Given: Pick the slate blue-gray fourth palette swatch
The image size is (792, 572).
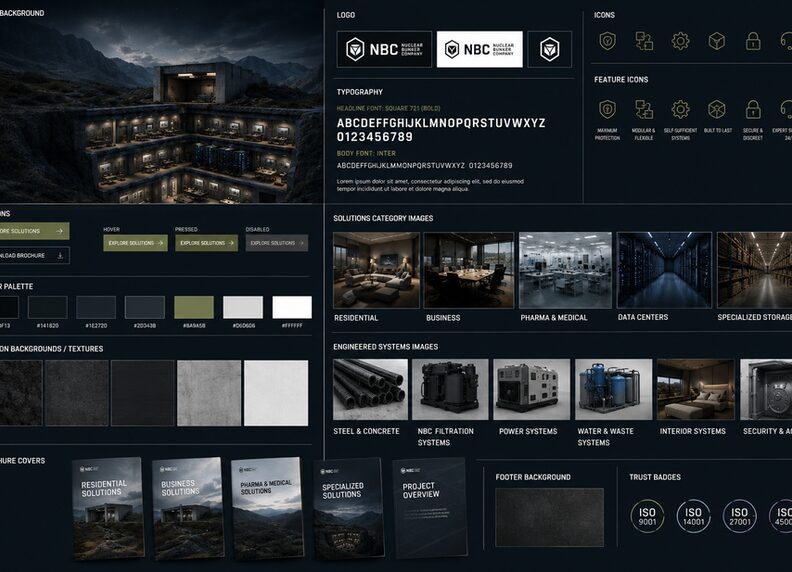Looking at the screenshot, I should (x=145, y=307).
